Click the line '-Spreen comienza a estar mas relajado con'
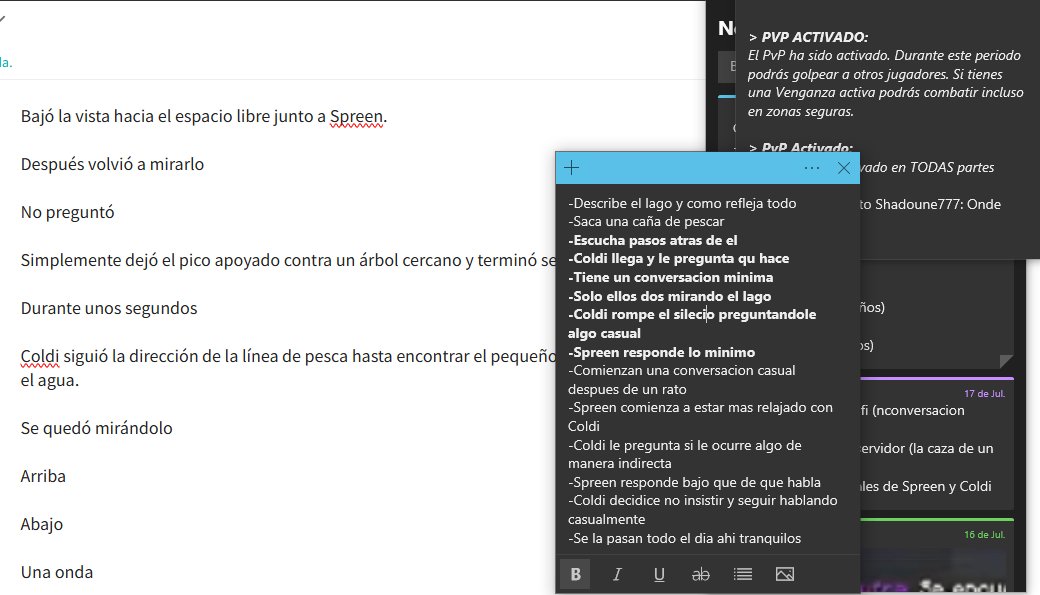Screen dimensions: 1040x595 (700, 408)
